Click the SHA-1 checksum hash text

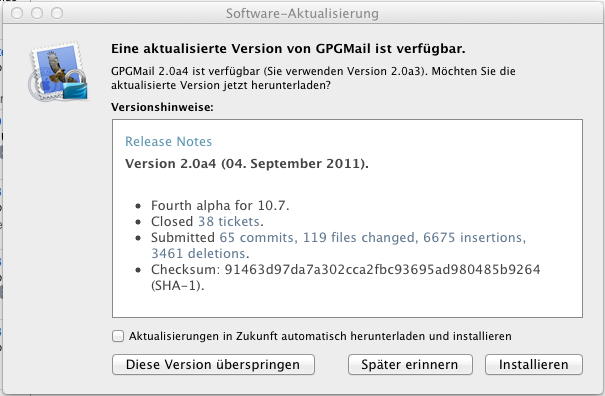coord(382,269)
